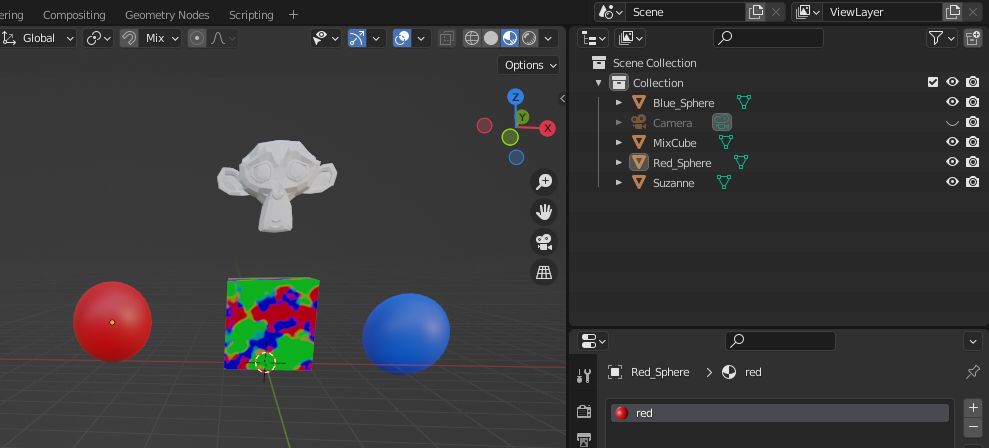Uncheck the Collection exclude checkbox

(933, 83)
